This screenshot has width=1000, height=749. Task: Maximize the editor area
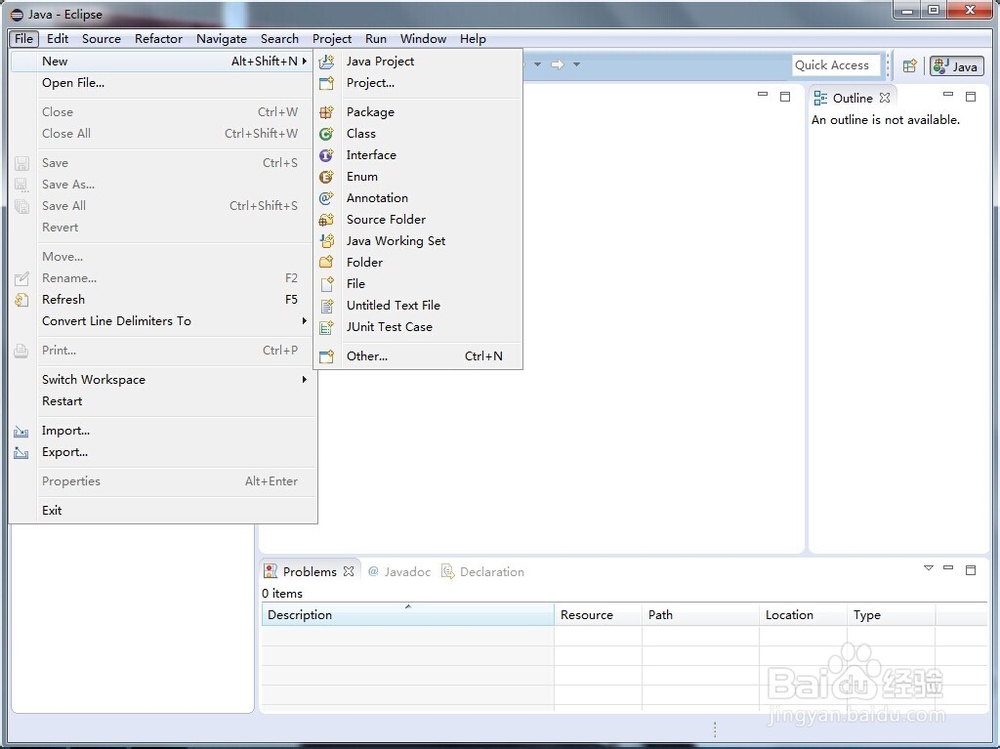(785, 97)
